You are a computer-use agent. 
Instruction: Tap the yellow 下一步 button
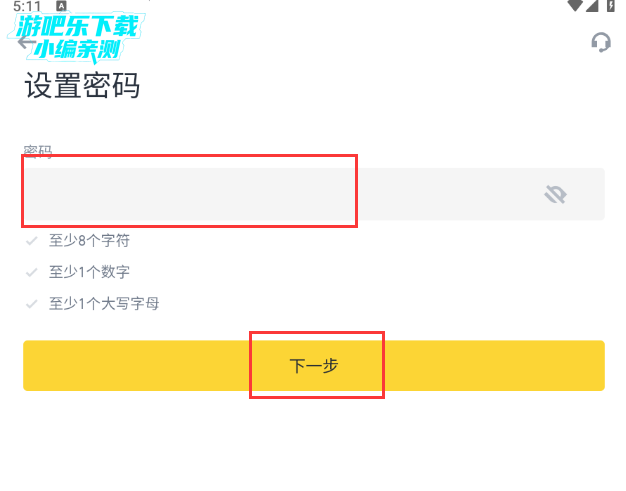tap(314, 366)
